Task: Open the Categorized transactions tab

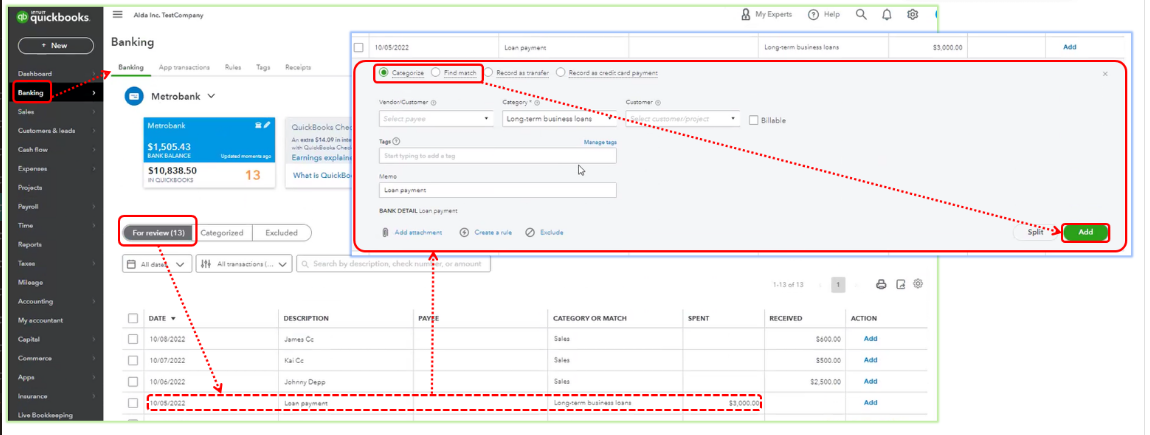Action: [222, 233]
